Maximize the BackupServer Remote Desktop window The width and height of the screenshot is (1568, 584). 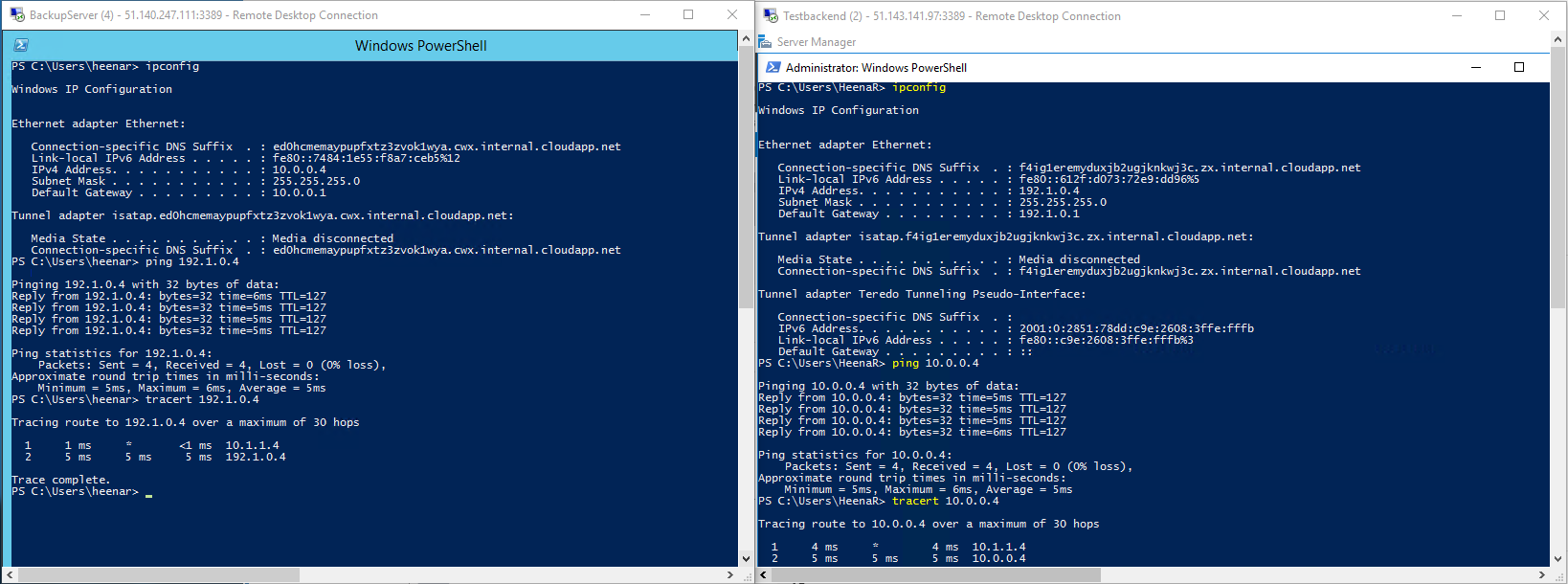tap(688, 14)
